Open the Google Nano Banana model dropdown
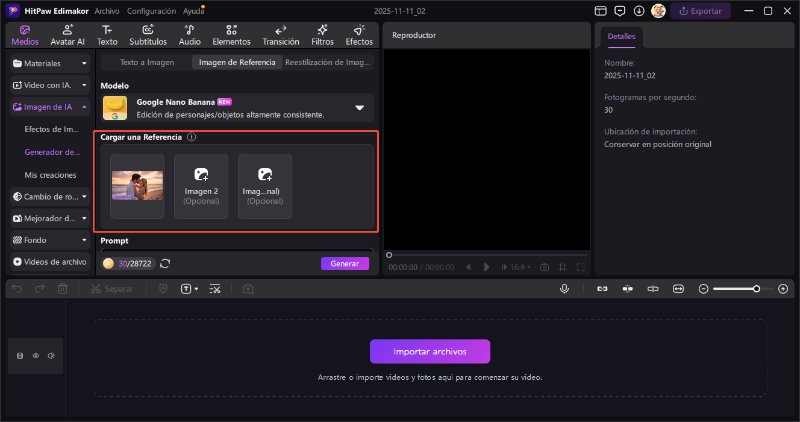Screen dimensions: 800x422 pyautogui.click(x=237, y=108)
